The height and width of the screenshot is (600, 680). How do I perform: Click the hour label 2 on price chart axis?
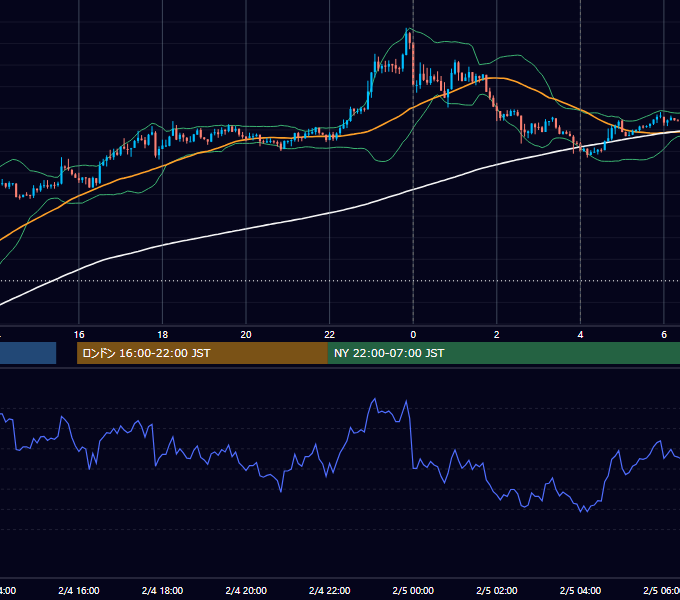point(497,335)
